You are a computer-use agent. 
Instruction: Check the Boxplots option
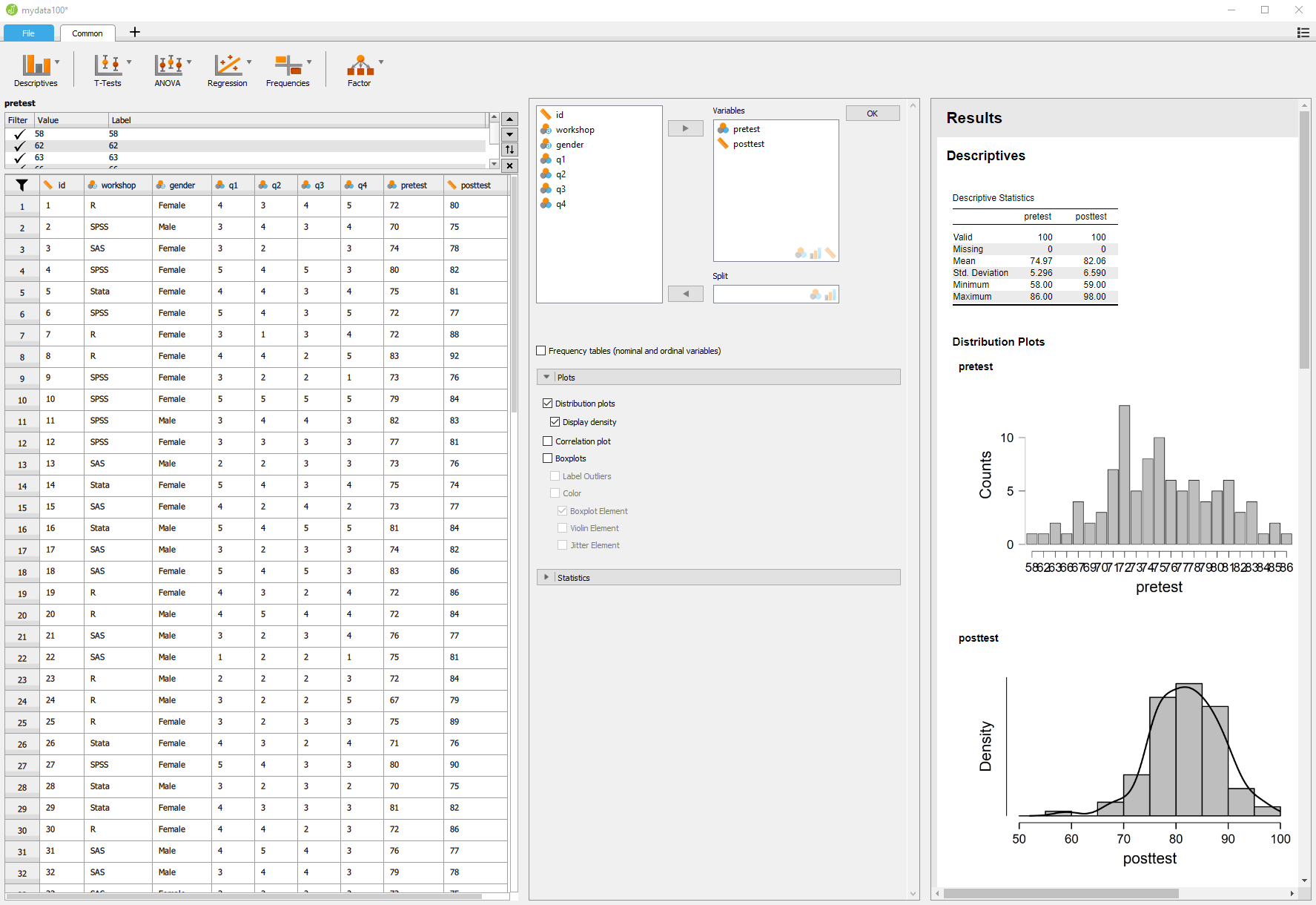point(548,458)
